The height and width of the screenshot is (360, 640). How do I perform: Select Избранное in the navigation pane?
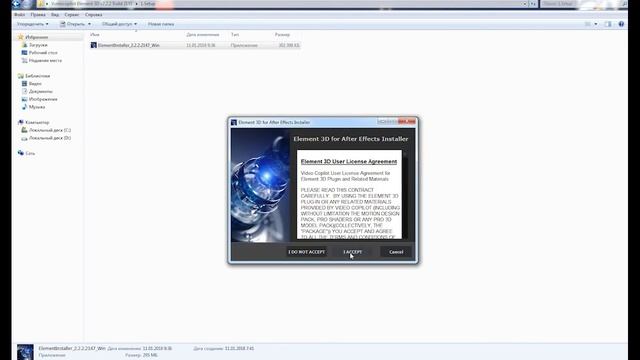point(36,37)
